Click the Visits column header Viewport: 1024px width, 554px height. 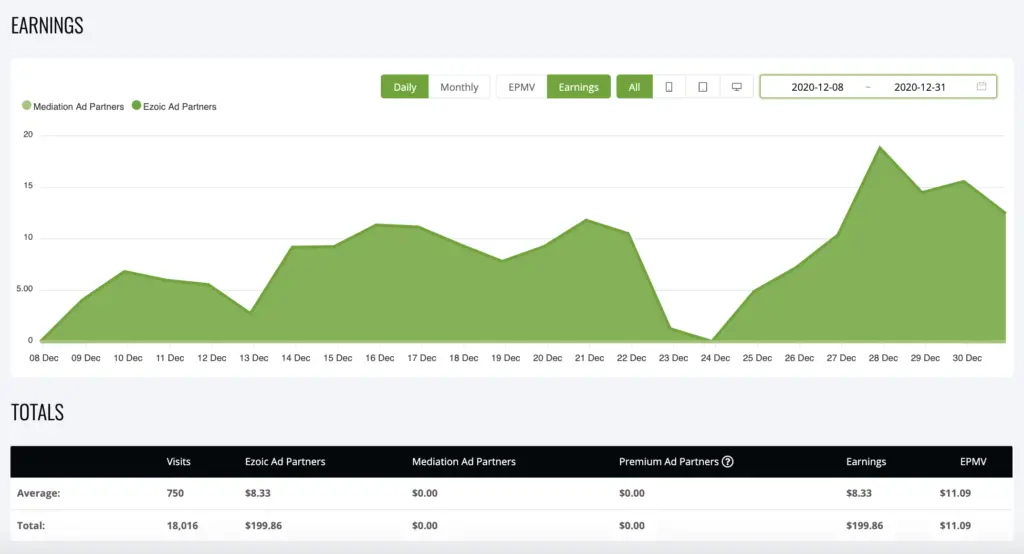(178, 461)
